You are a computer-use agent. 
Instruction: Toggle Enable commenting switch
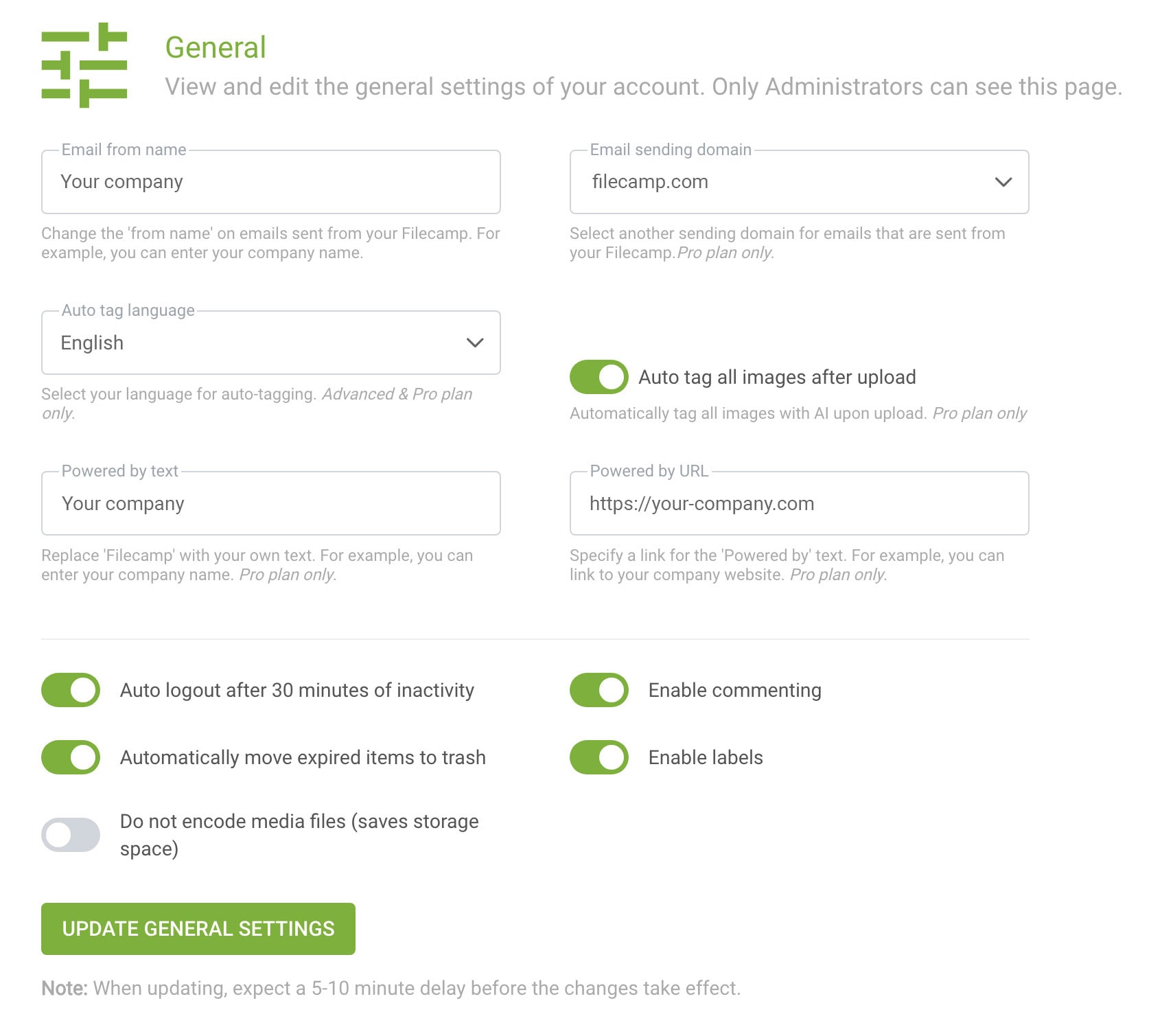[x=599, y=690]
